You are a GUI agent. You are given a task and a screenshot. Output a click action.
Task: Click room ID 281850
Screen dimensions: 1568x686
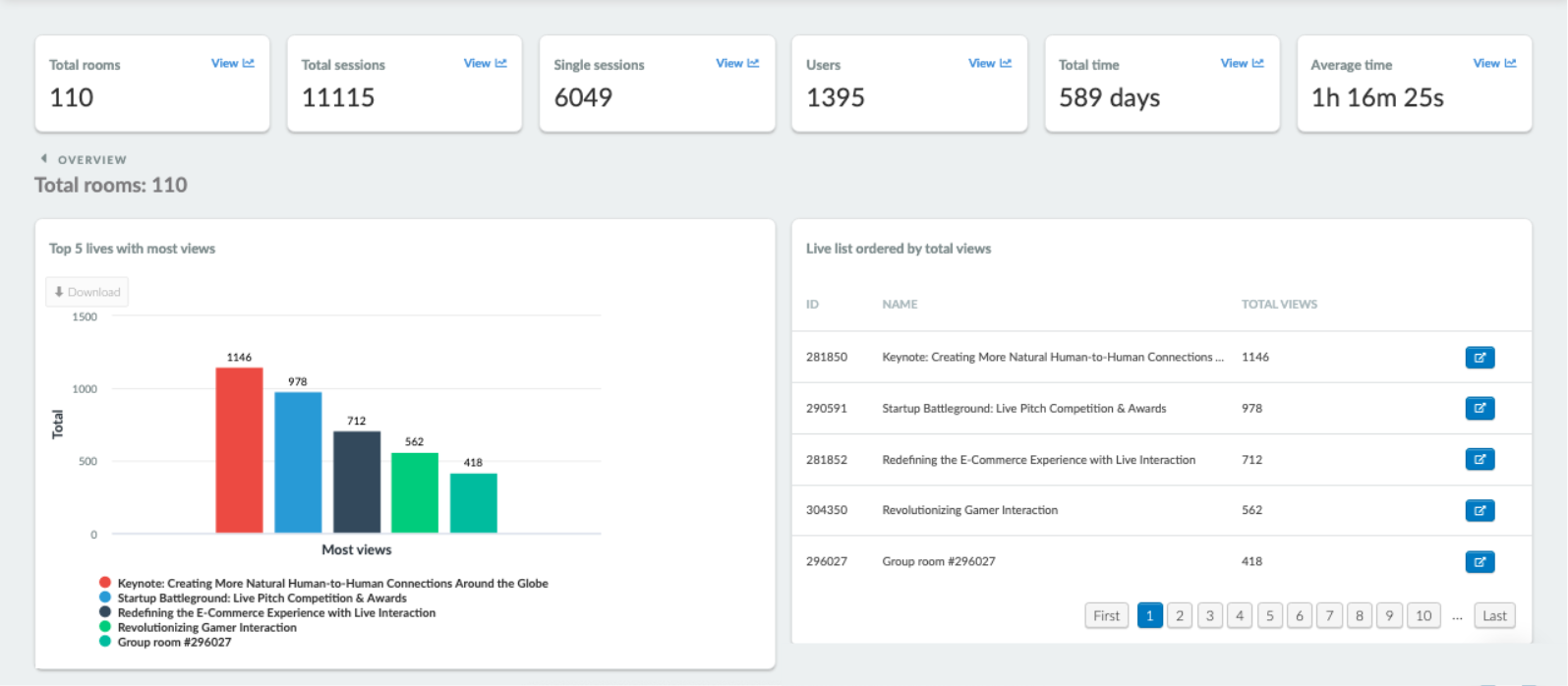coord(827,358)
